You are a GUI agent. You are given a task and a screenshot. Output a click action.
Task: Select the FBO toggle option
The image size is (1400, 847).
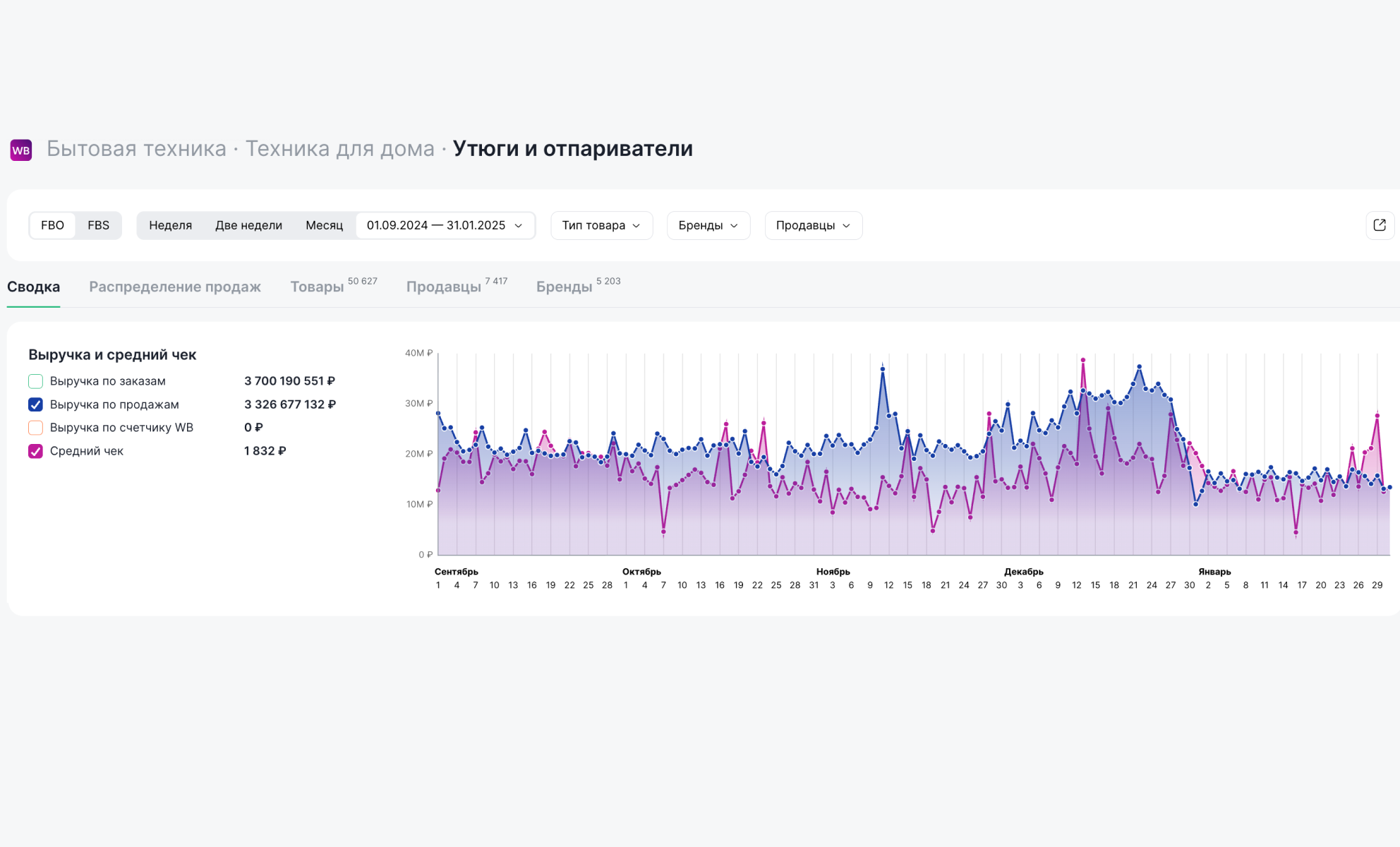pyautogui.click(x=52, y=225)
